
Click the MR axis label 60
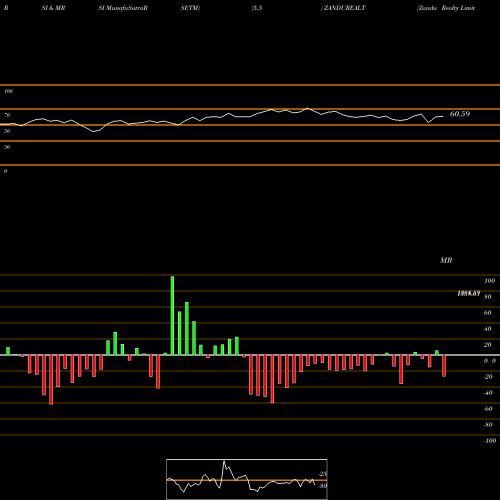tap(488, 313)
